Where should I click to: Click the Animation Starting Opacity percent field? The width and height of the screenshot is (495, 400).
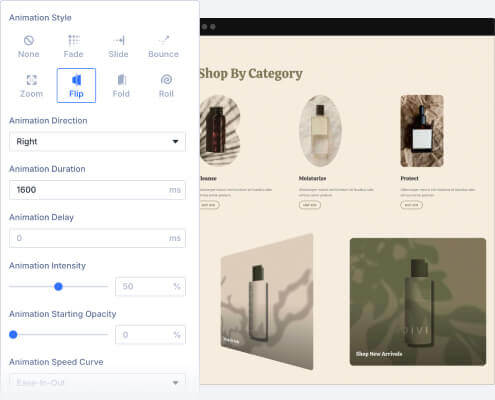click(x=150, y=335)
